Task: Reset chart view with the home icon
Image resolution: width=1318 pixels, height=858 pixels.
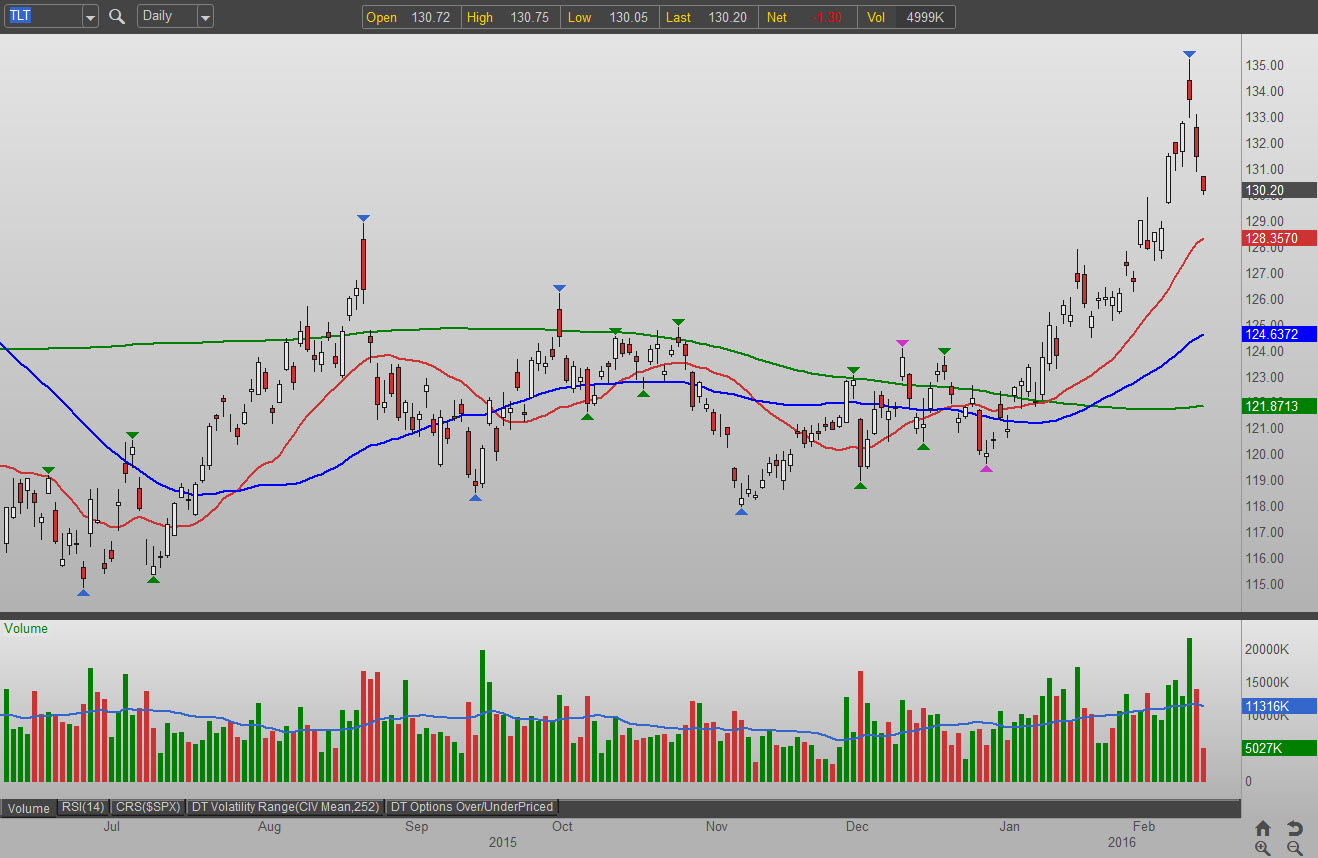Action: [x=1263, y=828]
